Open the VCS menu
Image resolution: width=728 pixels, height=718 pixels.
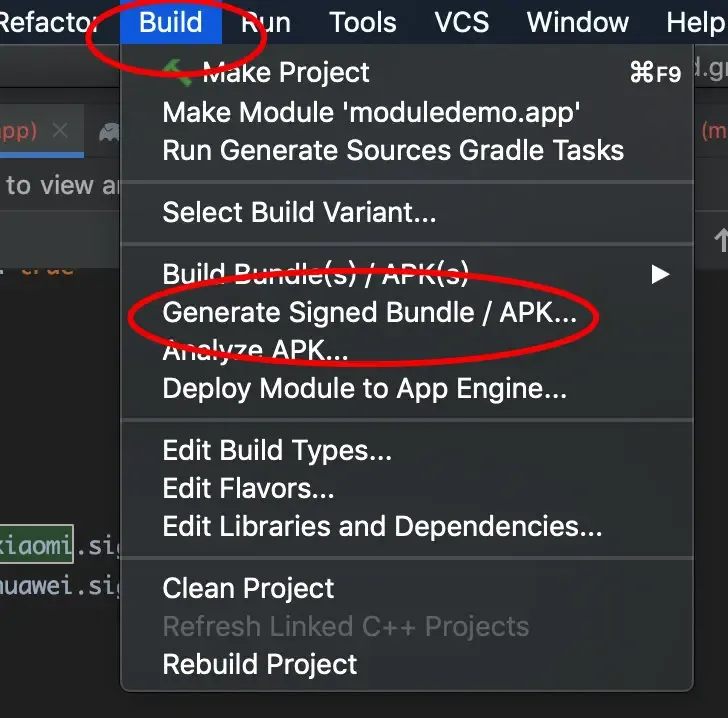click(x=461, y=22)
